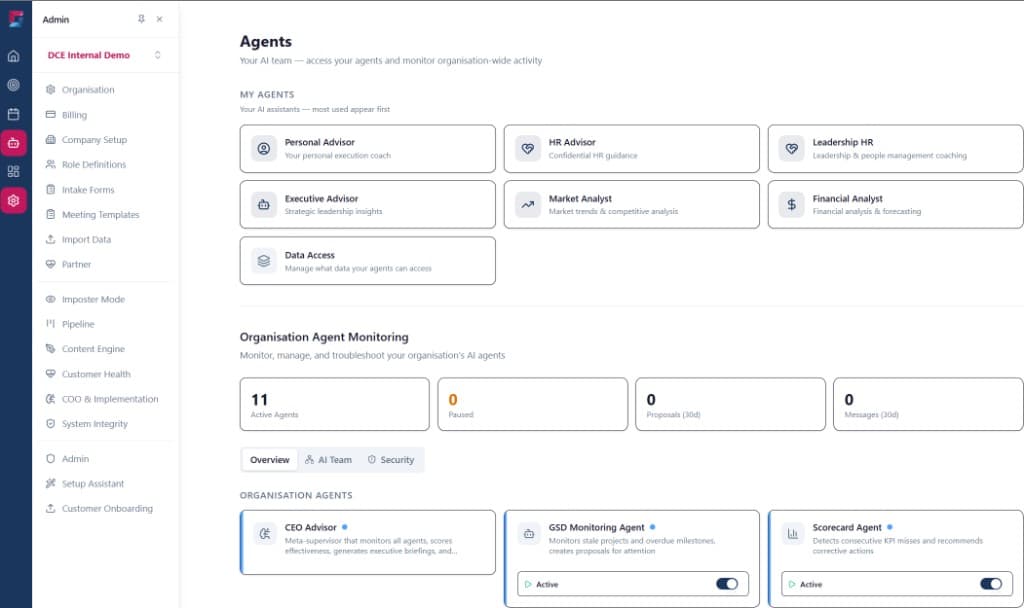Open the settings gear at the bottom rail
The image size is (1024, 608).
13,200
